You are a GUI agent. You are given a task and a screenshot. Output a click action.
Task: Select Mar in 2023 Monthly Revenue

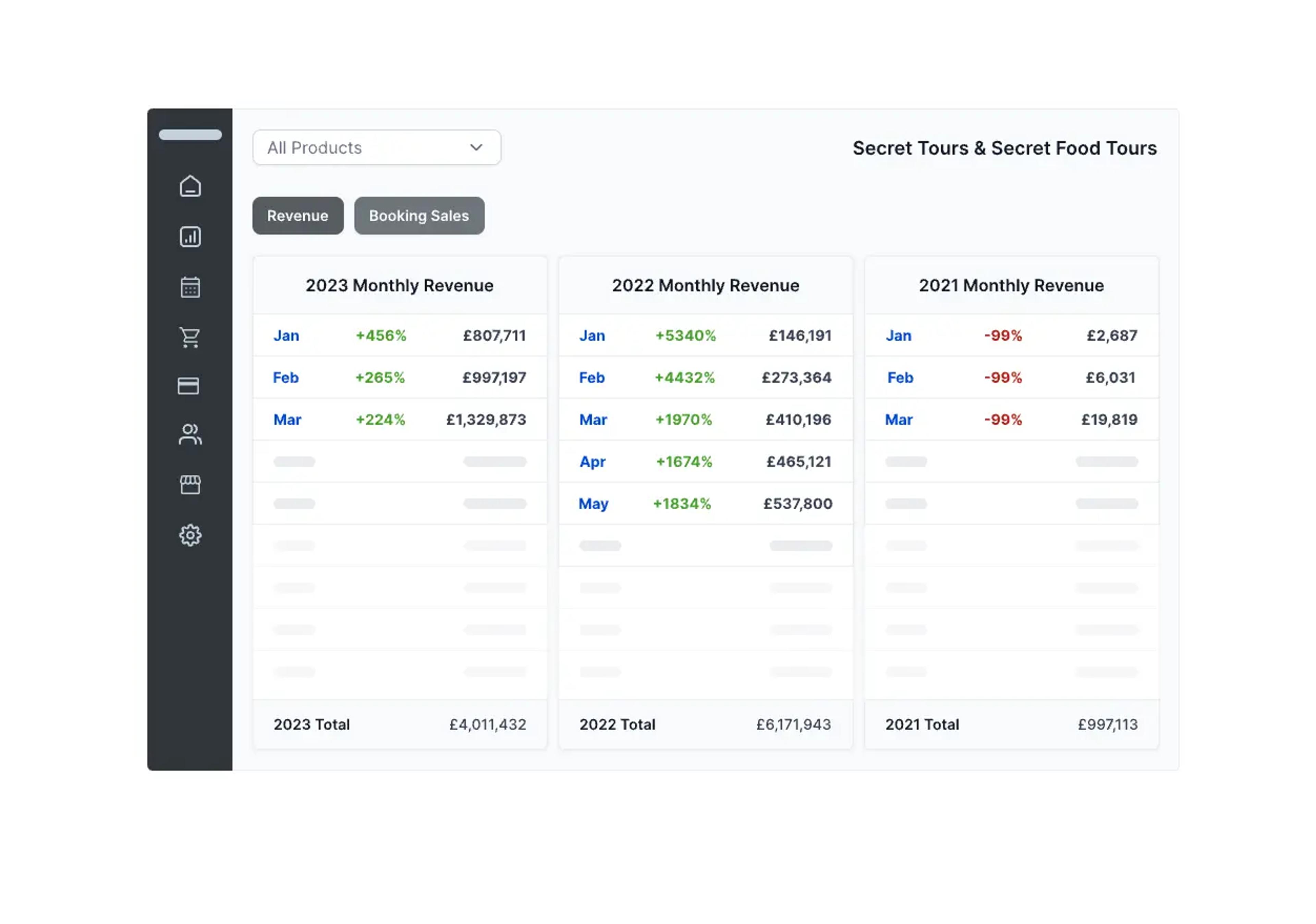click(x=287, y=420)
